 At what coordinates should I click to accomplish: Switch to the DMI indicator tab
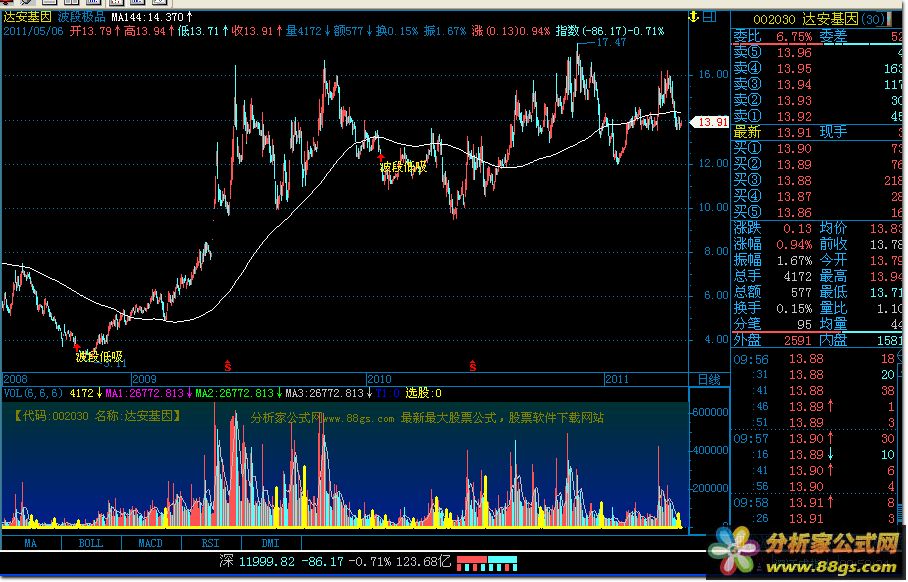[x=270, y=543]
